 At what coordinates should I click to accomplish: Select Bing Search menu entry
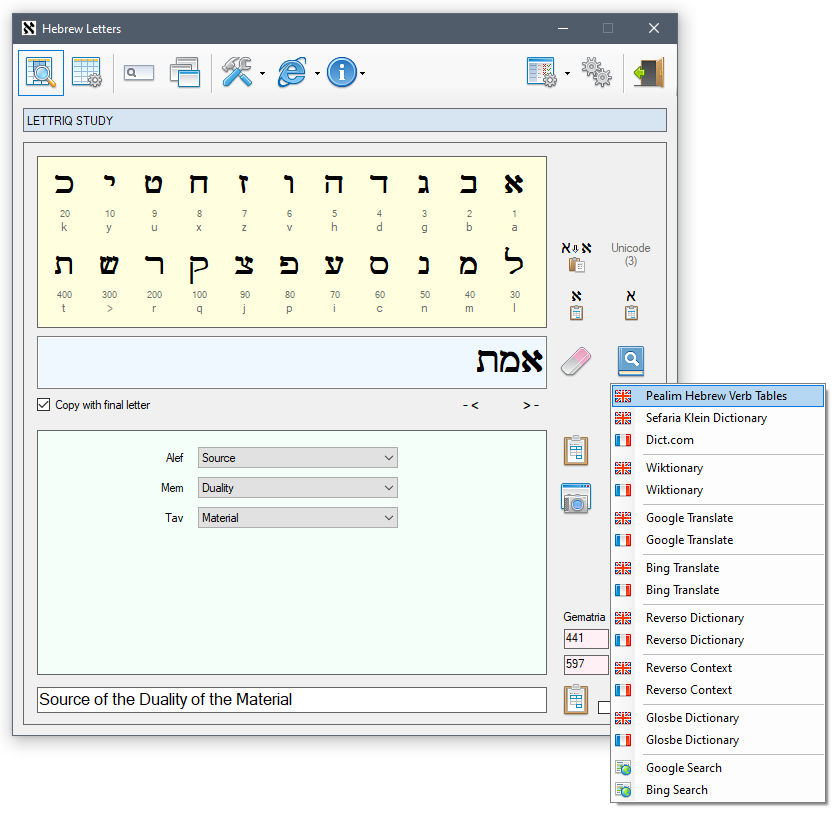point(717,789)
